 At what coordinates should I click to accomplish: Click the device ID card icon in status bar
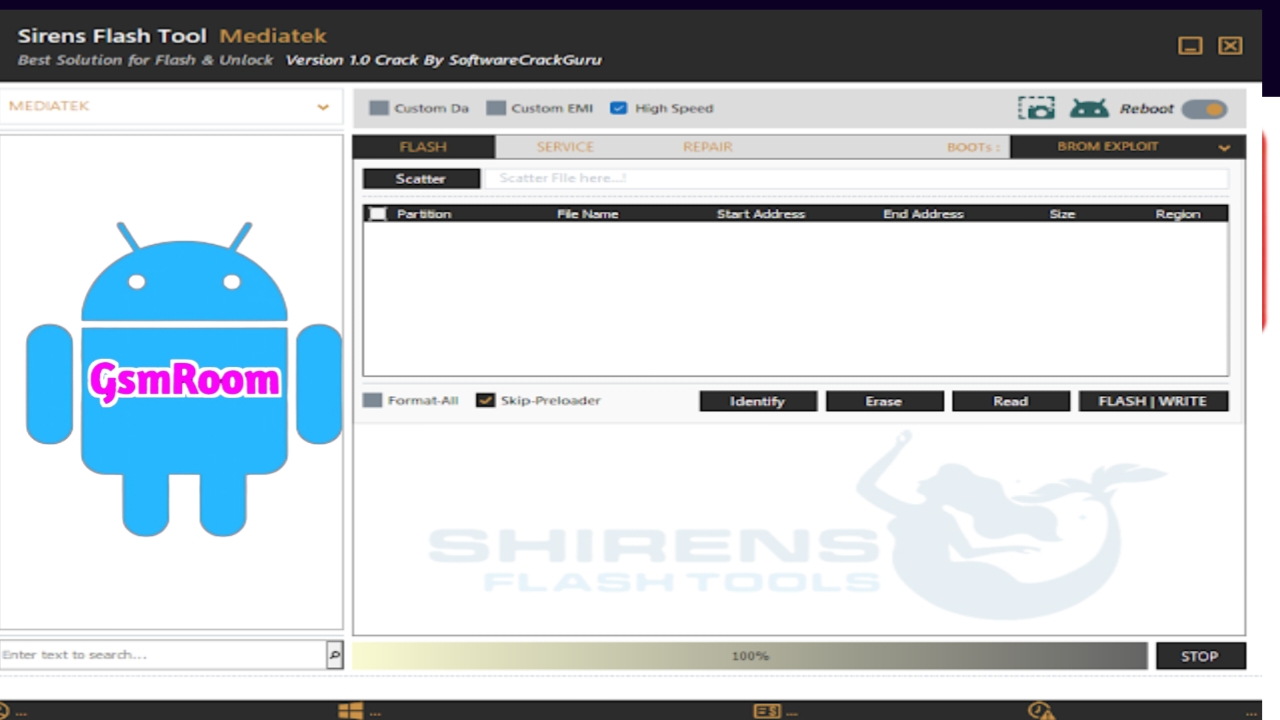point(767,711)
